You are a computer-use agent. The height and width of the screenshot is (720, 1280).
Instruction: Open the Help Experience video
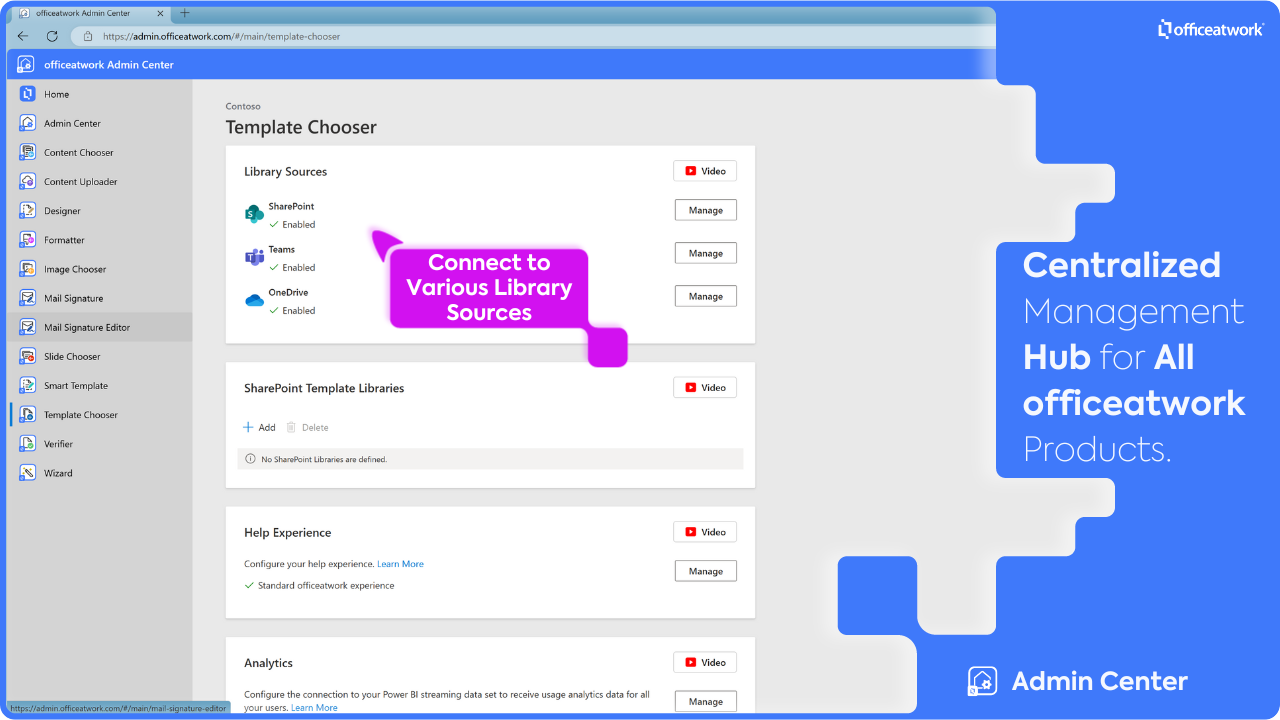pos(705,532)
